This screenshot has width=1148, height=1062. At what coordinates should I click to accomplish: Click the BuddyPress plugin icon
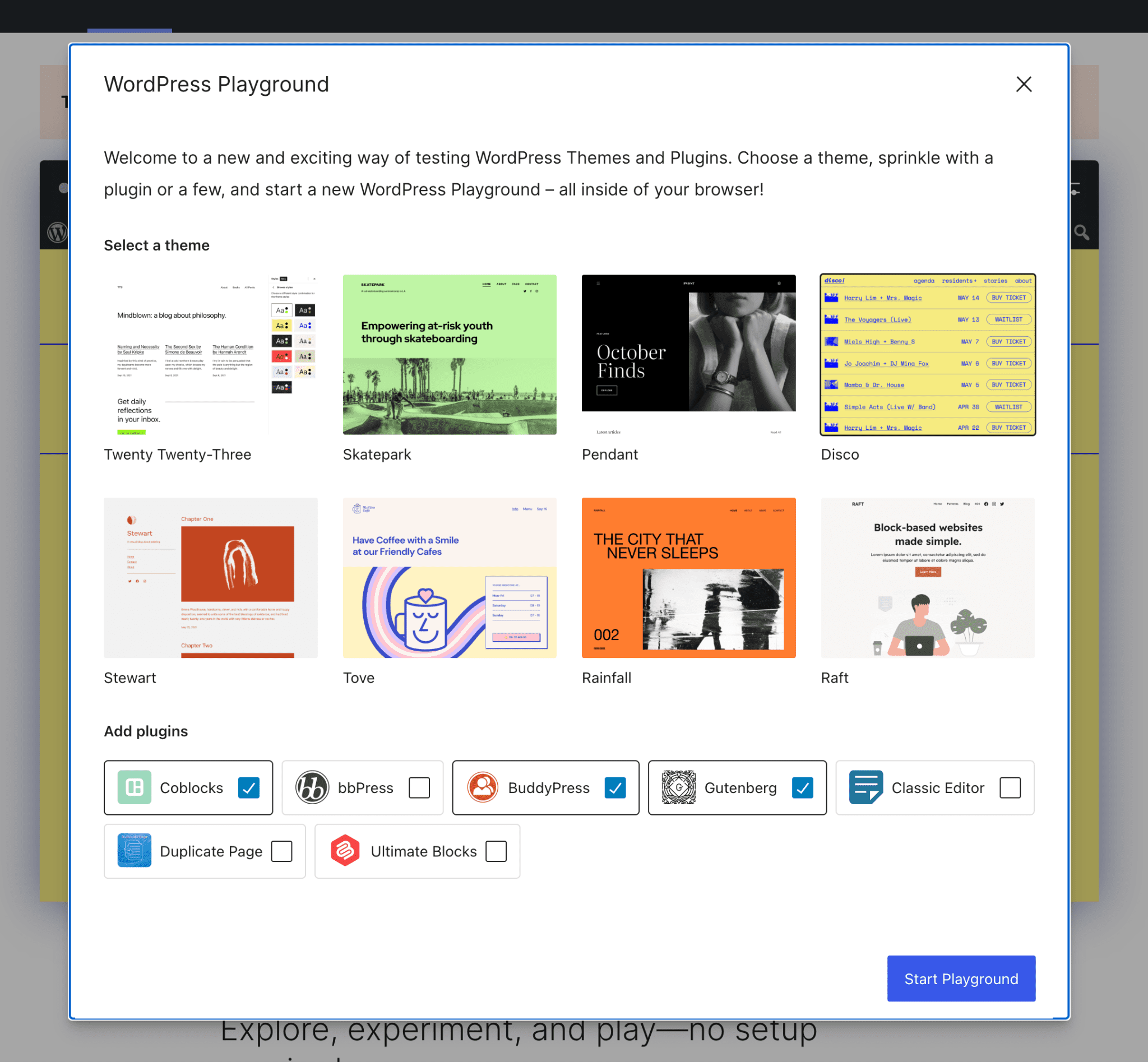point(481,787)
